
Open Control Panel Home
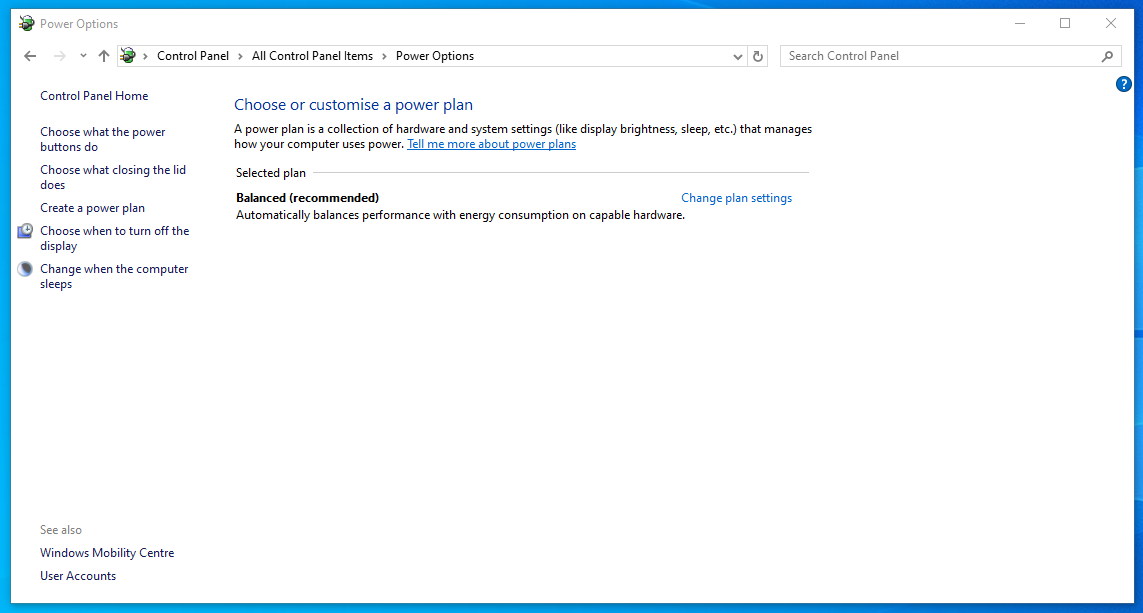(94, 96)
